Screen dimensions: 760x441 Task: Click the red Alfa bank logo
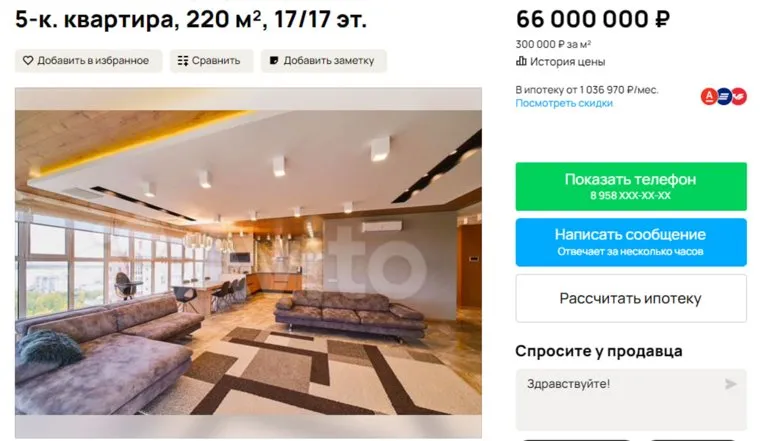pos(709,96)
